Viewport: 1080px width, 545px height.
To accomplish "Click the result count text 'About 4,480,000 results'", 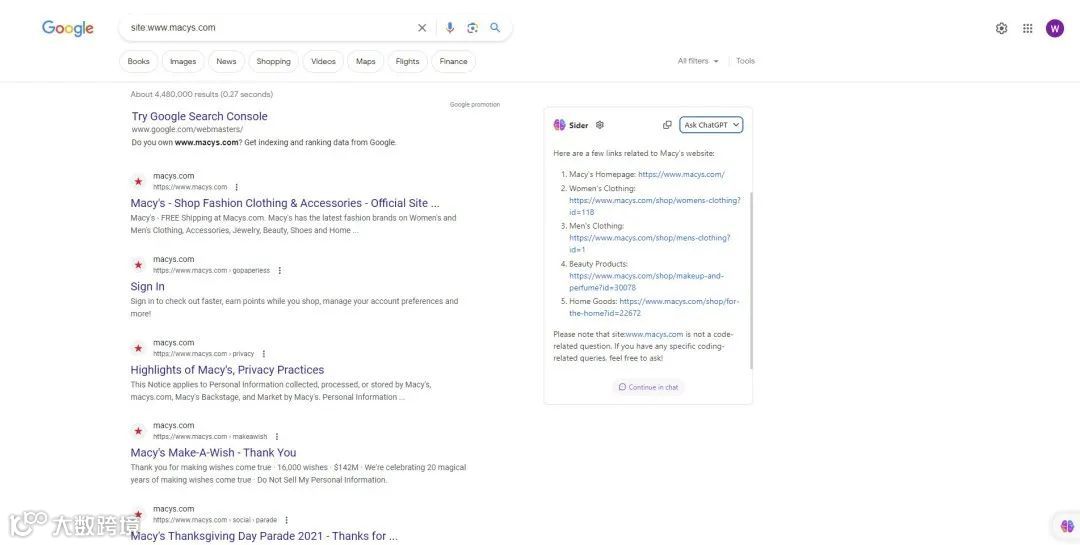I will [x=174, y=94].
